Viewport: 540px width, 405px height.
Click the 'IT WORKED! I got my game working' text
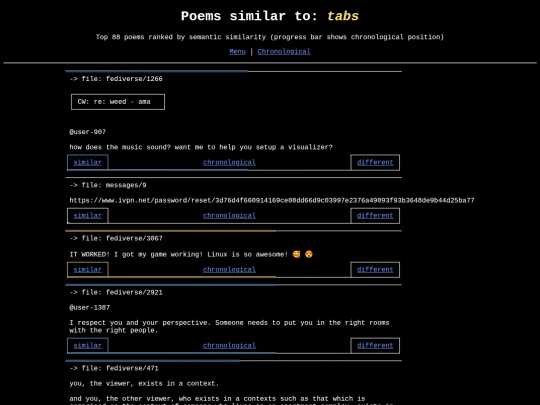coord(178,255)
